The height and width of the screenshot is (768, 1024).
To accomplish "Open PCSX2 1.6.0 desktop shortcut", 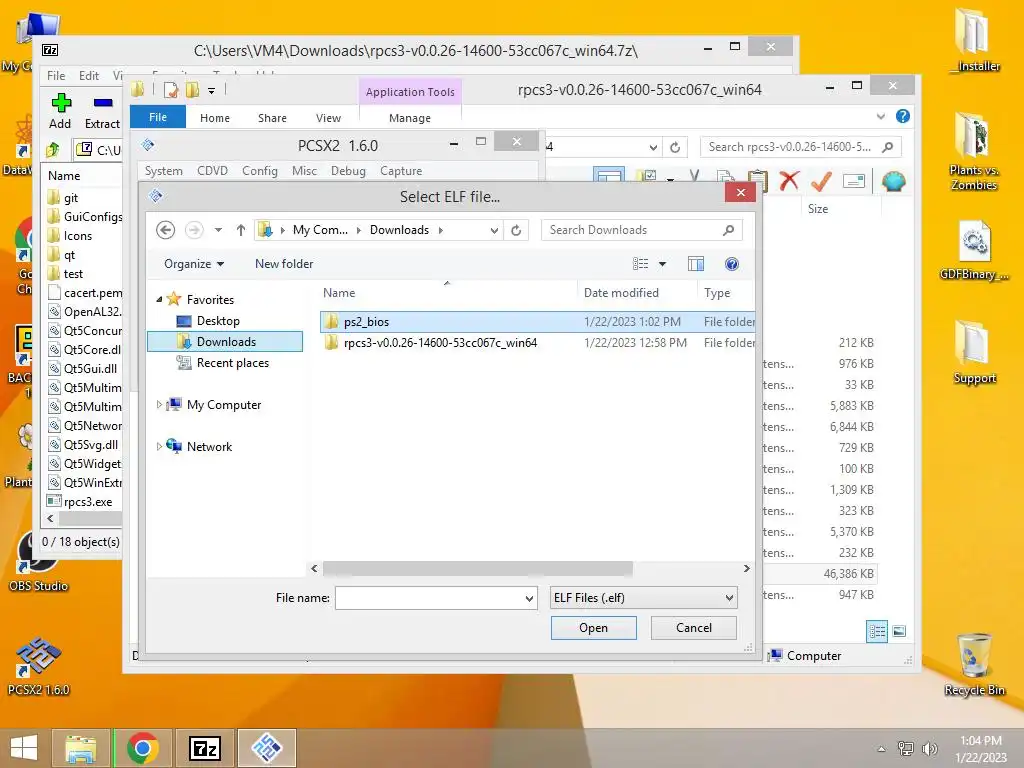I will (38, 666).
